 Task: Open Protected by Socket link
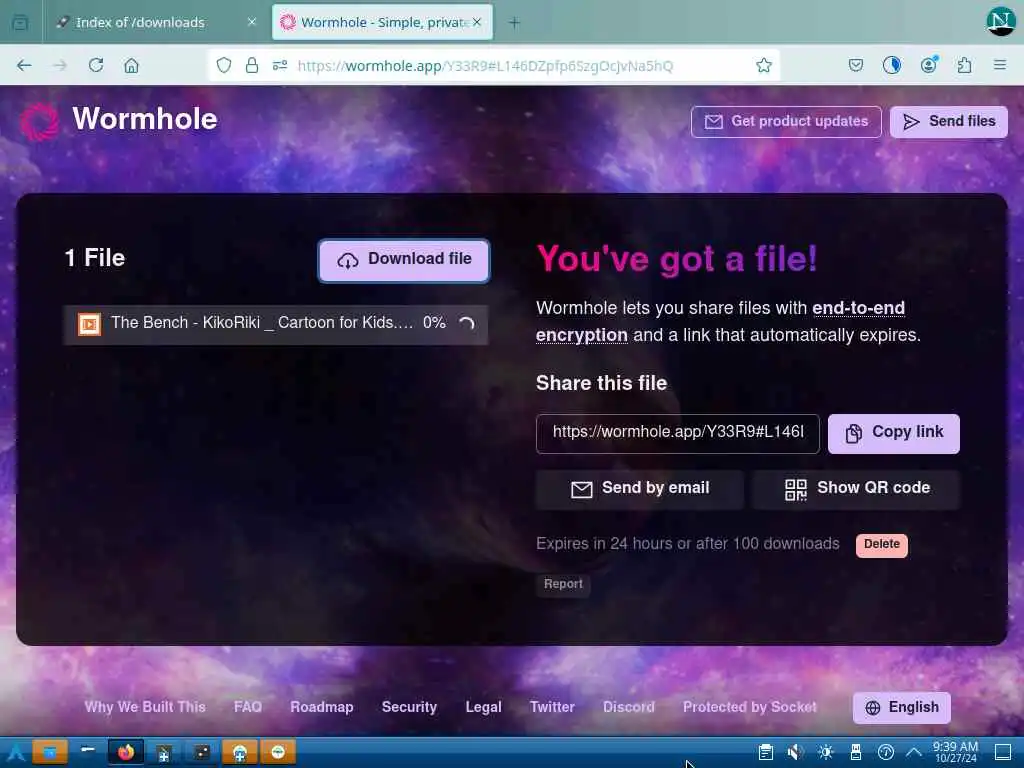point(750,707)
